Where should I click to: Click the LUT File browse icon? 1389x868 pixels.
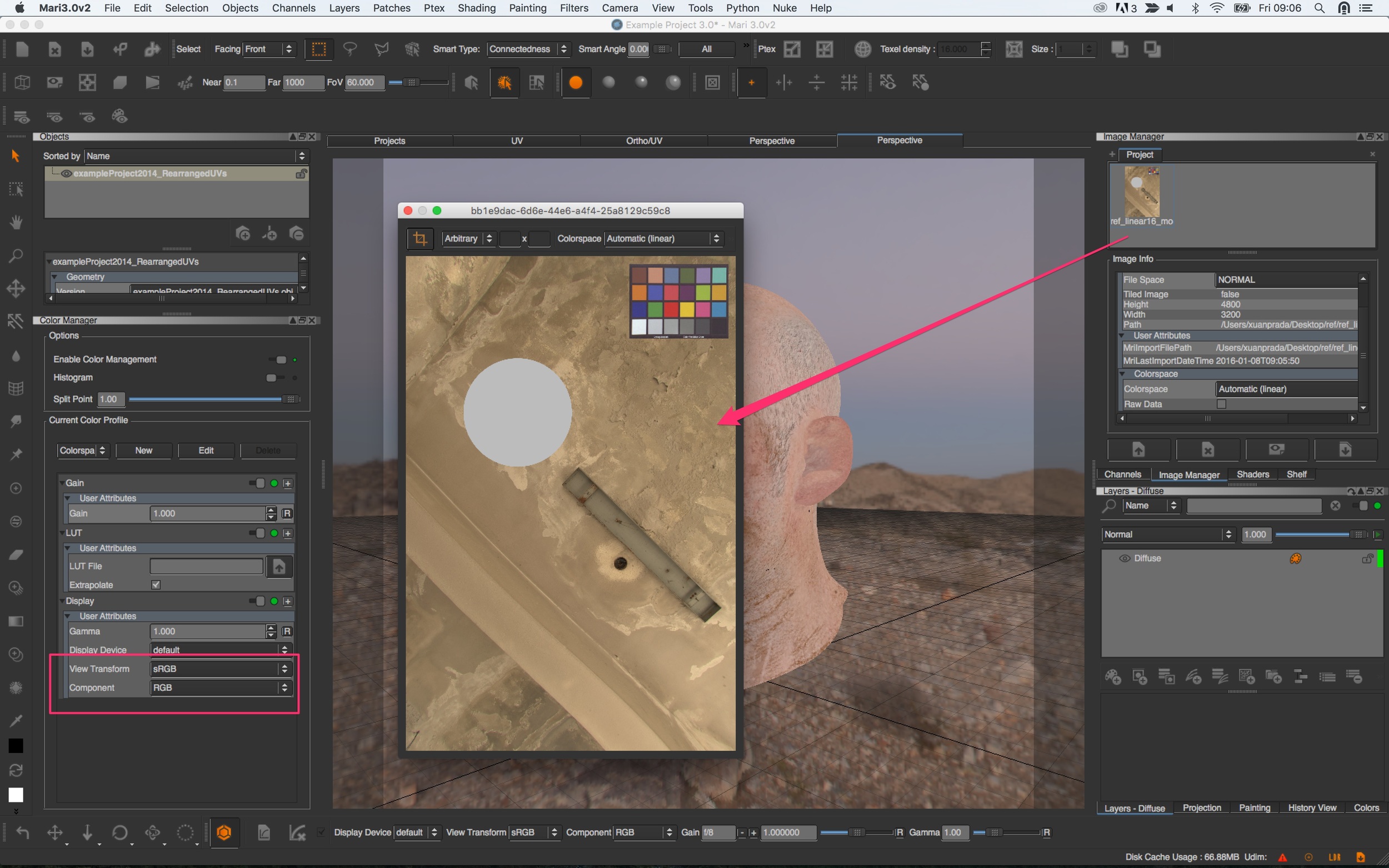click(x=279, y=566)
